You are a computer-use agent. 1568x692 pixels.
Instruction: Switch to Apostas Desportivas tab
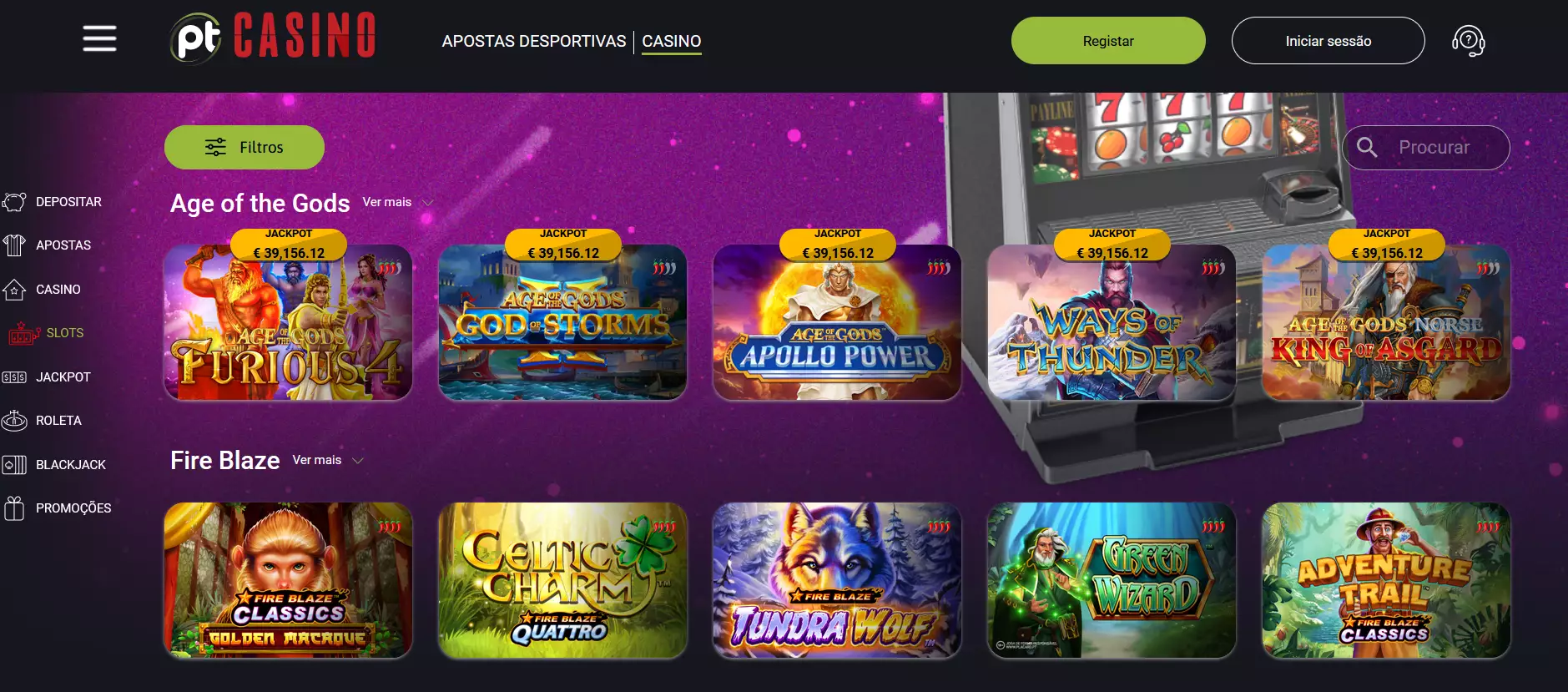coord(534,41)
